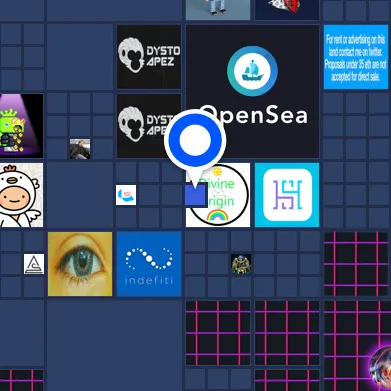Select the highlighted blue land parcel under pin

tap(196, 195)
